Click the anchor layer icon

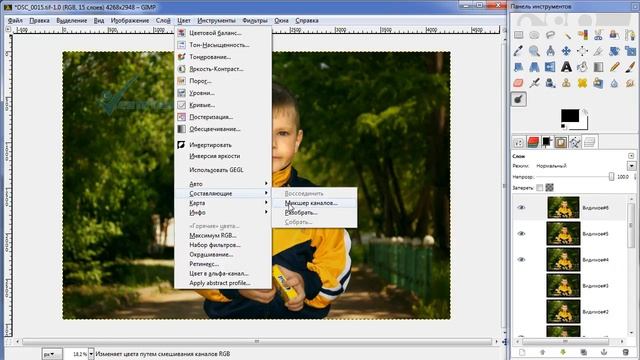point(604,352)
